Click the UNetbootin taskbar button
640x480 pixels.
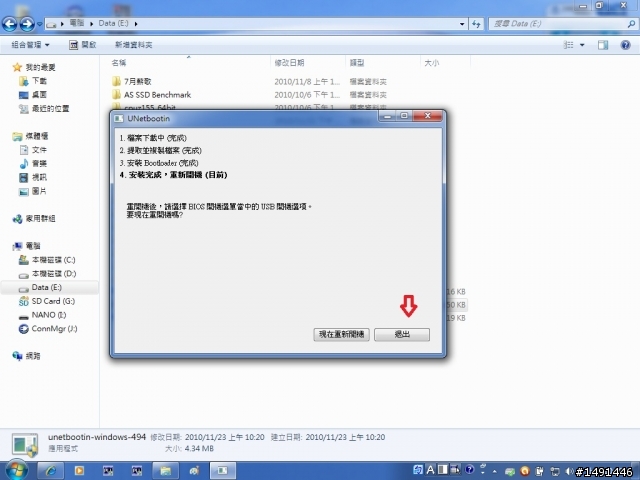[223, 471]
